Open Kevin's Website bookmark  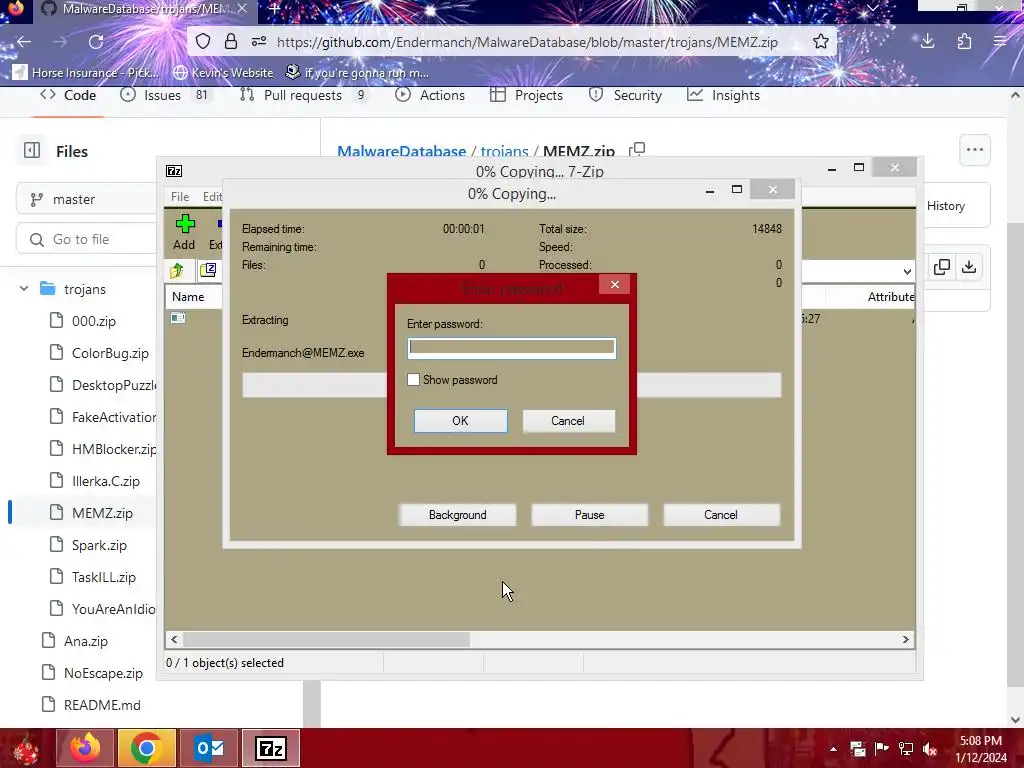click(223, 72)
